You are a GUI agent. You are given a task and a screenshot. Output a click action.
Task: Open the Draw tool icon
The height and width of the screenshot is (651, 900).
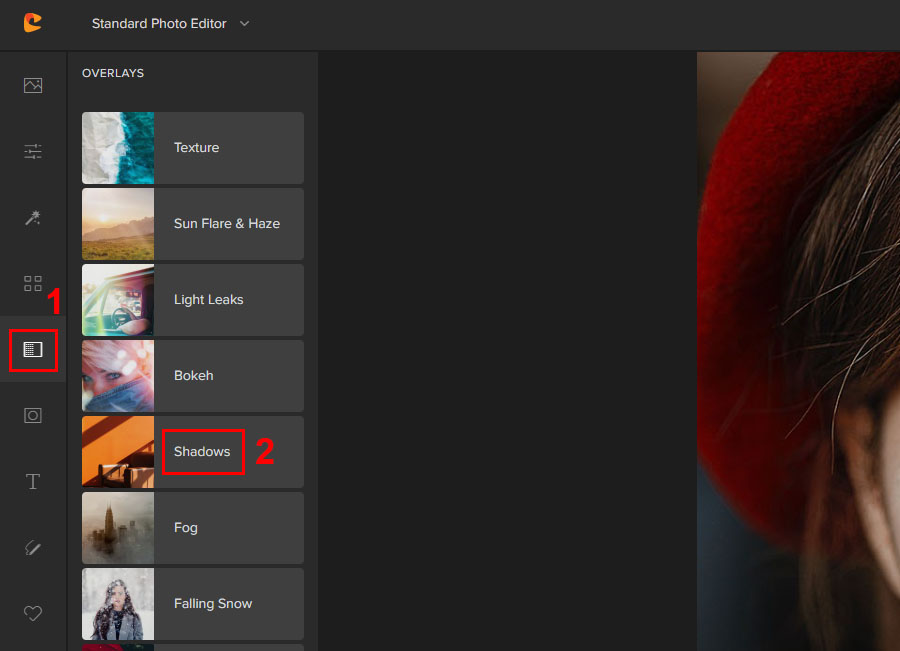click(x=33, y=547)
